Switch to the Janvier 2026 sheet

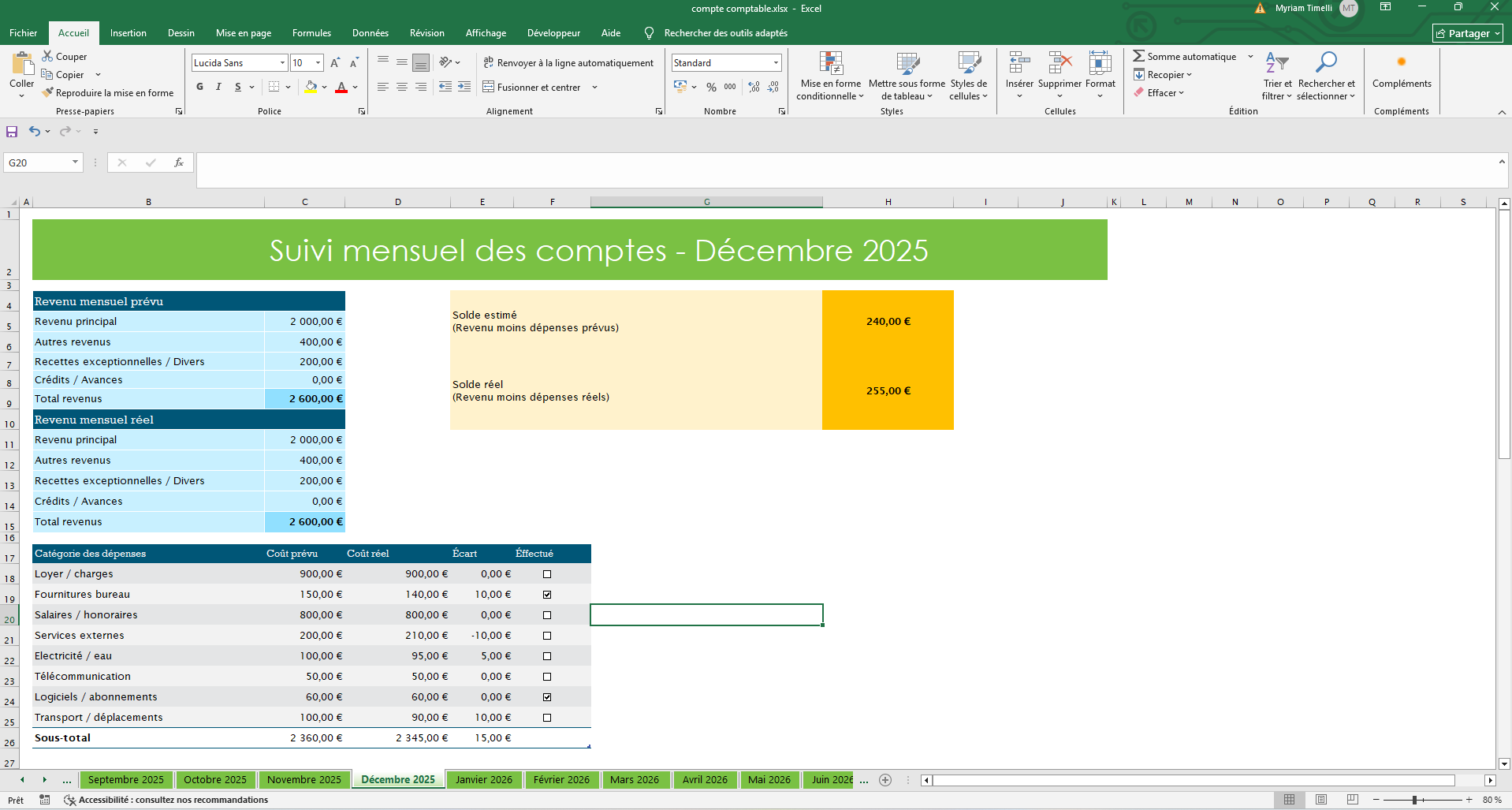[x=483, y=780]
